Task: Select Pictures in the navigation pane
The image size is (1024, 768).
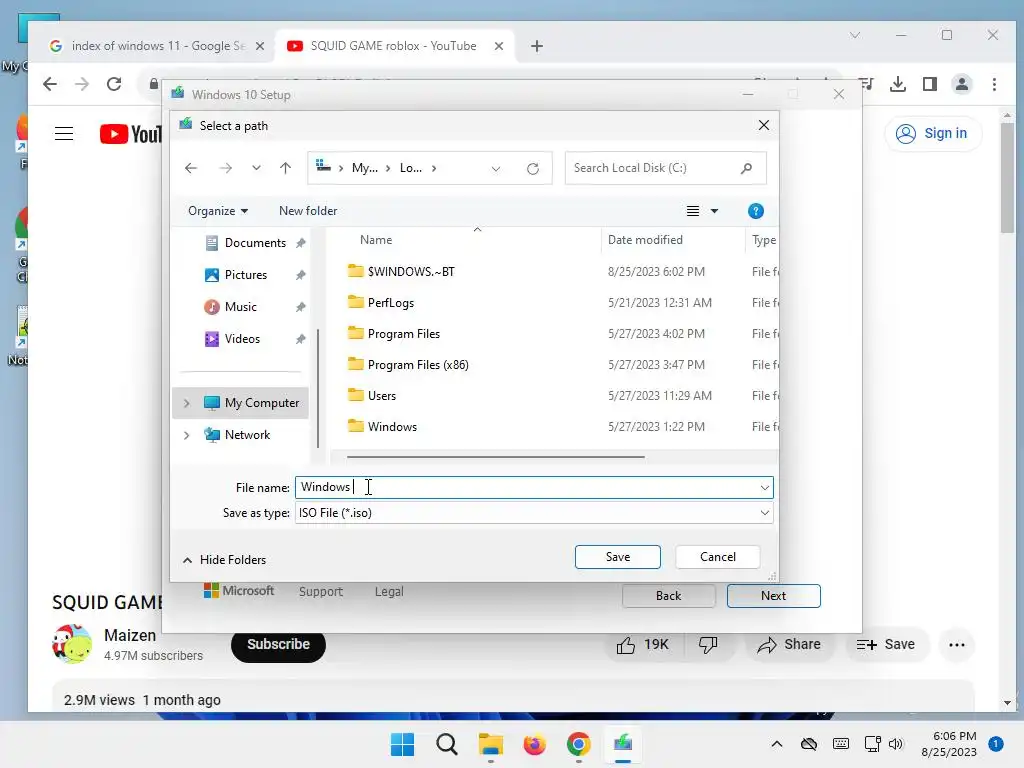Action: coord(246,275)
